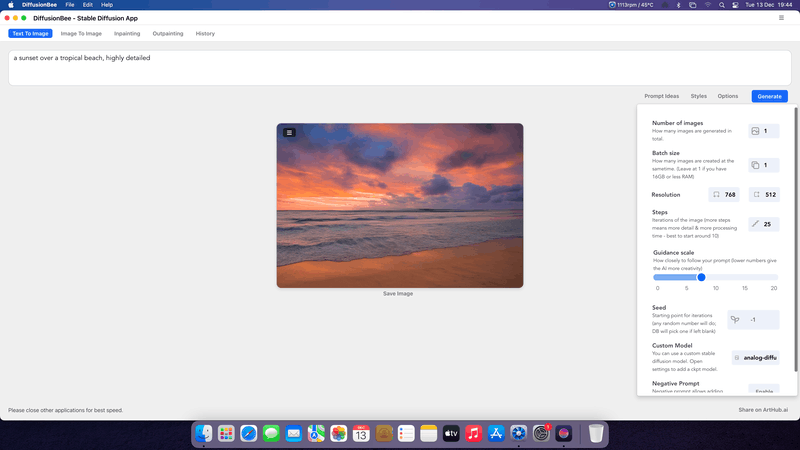Click the Bluetooth icon in menu bar

tap(678, 5)
